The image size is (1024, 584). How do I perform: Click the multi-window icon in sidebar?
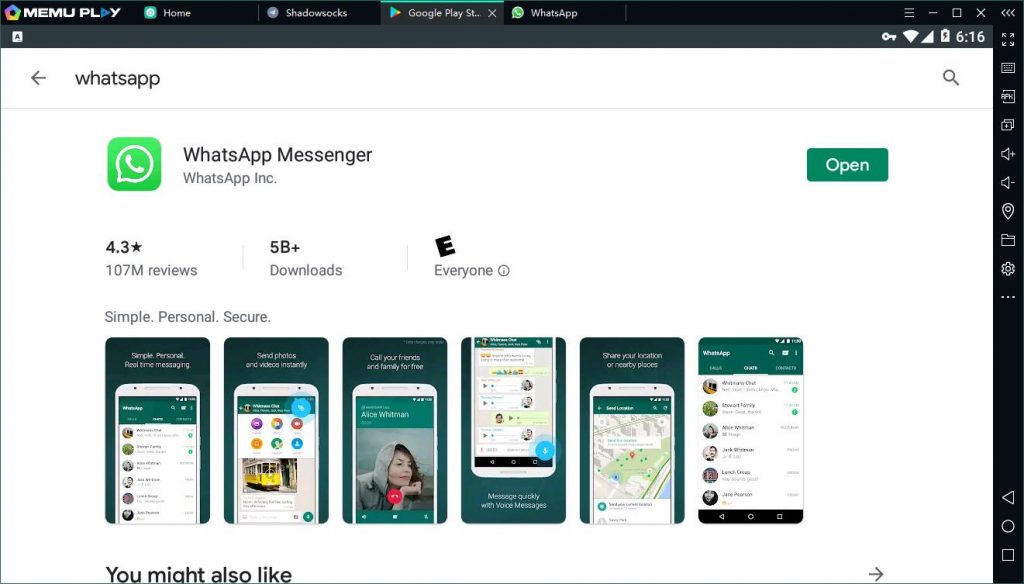[1007, 125]
